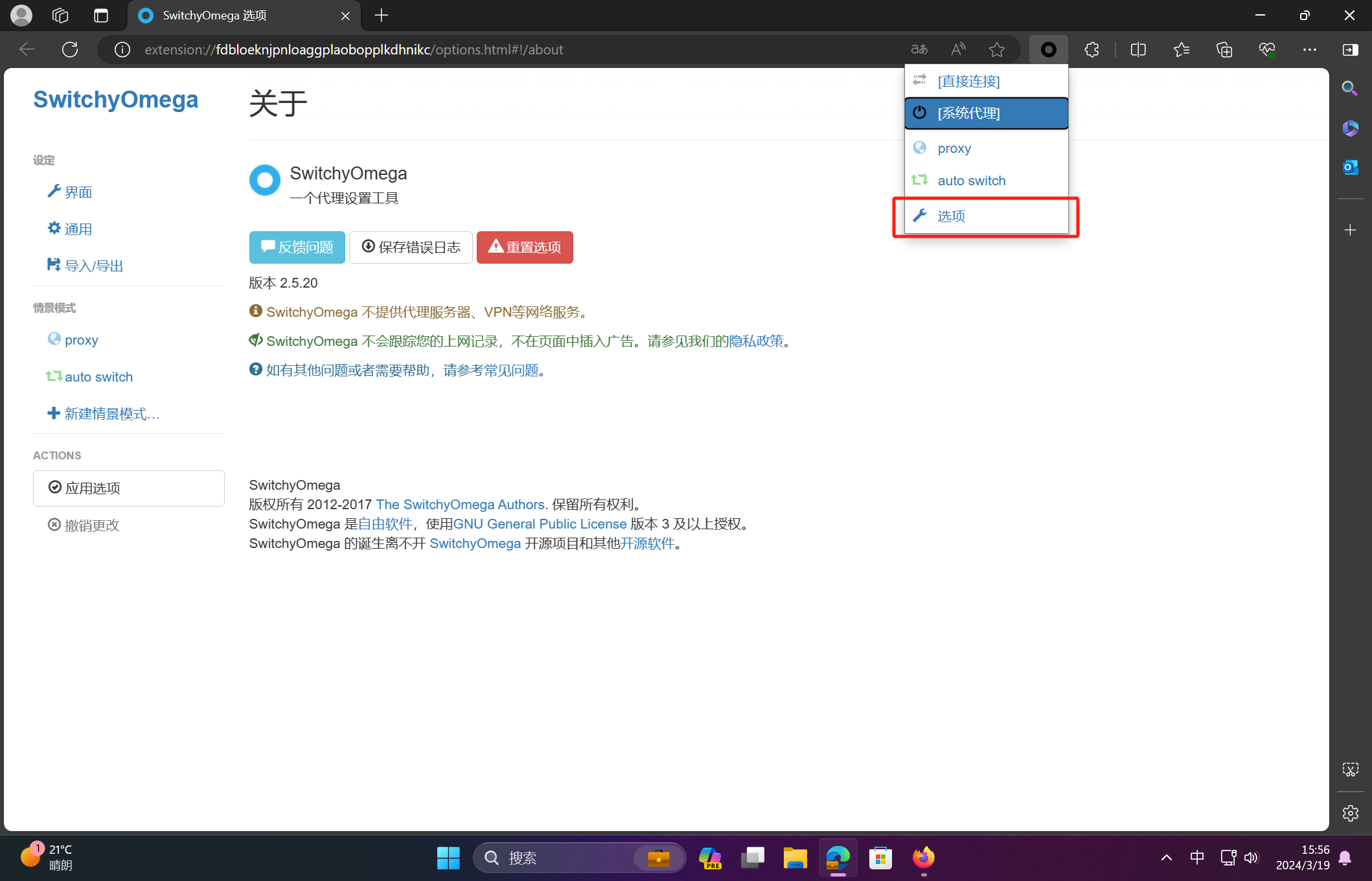Reload the options page
This screenshot has height=881, width=1372.
coord(70,49)
